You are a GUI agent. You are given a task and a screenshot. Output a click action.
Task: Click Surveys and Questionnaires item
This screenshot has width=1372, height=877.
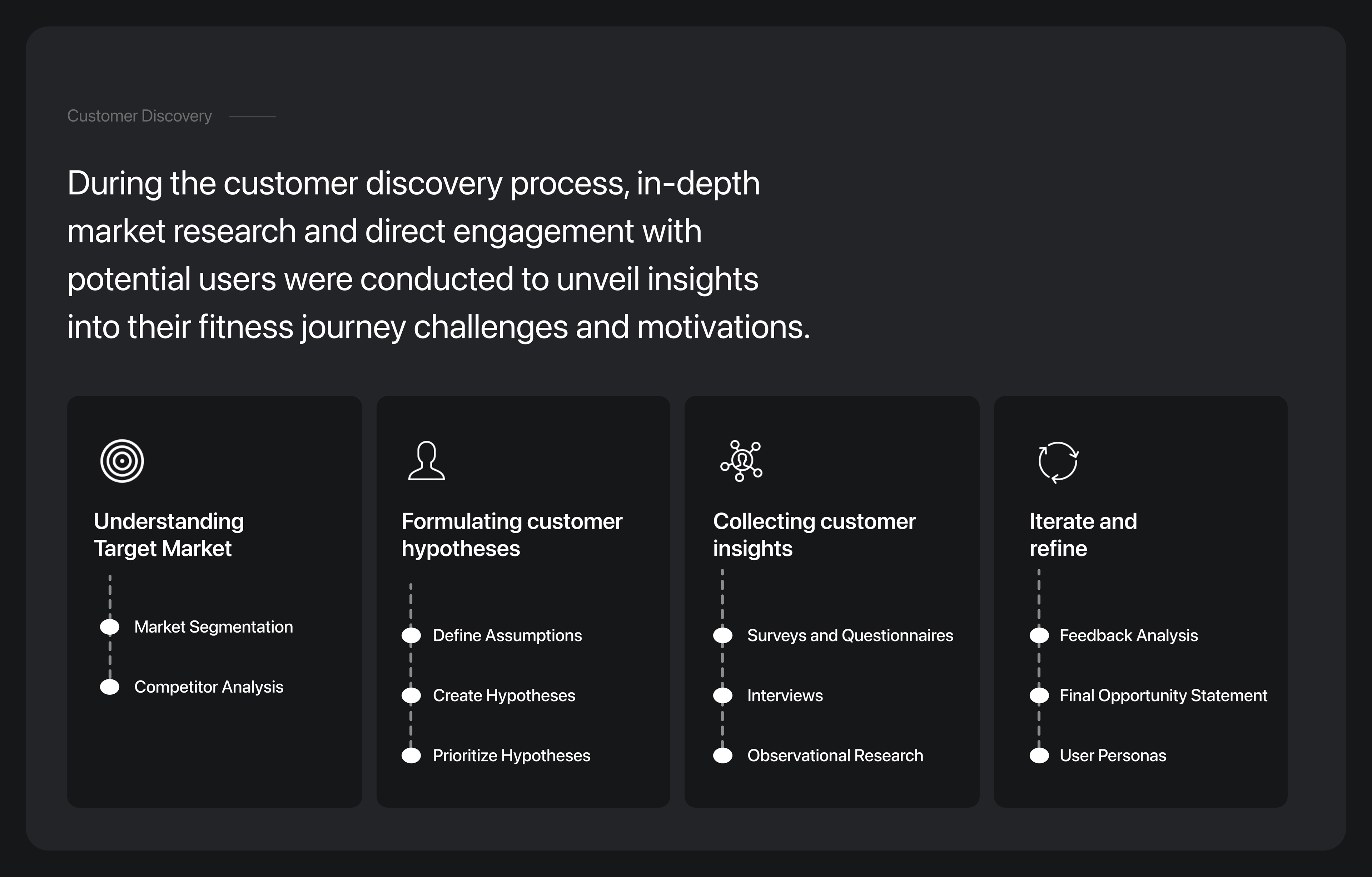pos(850,635)
